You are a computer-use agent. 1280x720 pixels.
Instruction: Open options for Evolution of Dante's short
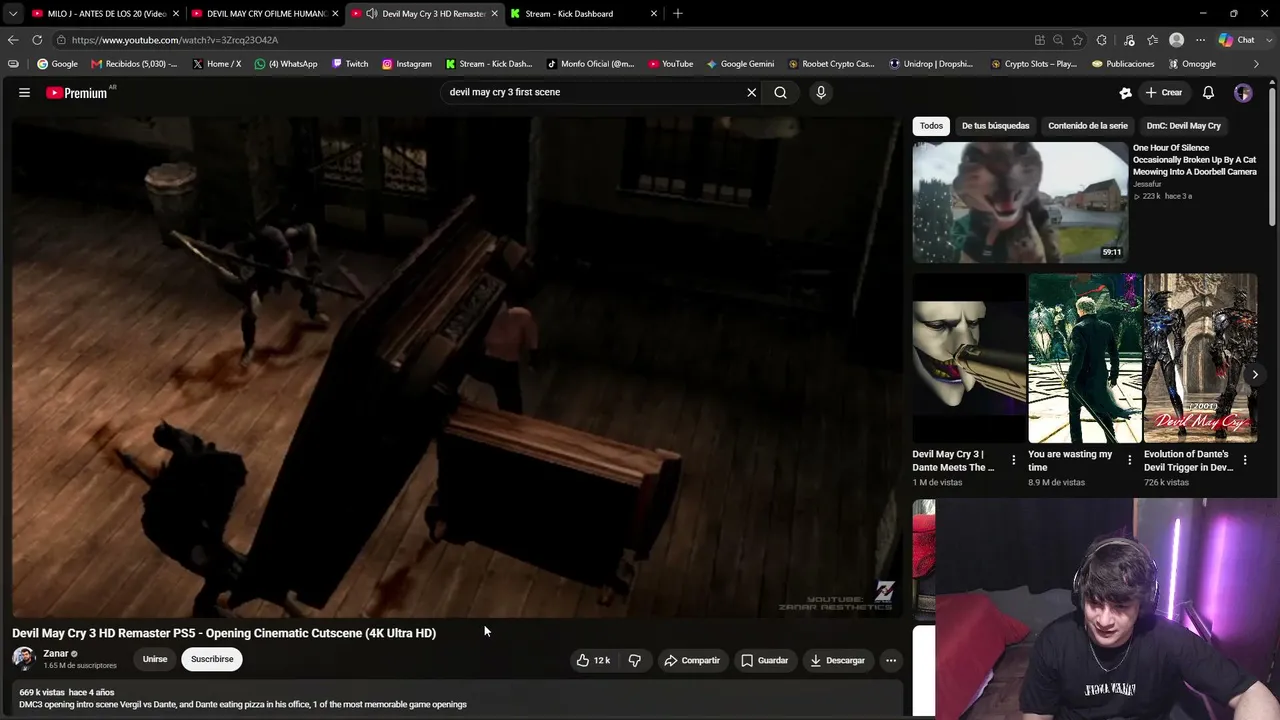coord(1245,460)
